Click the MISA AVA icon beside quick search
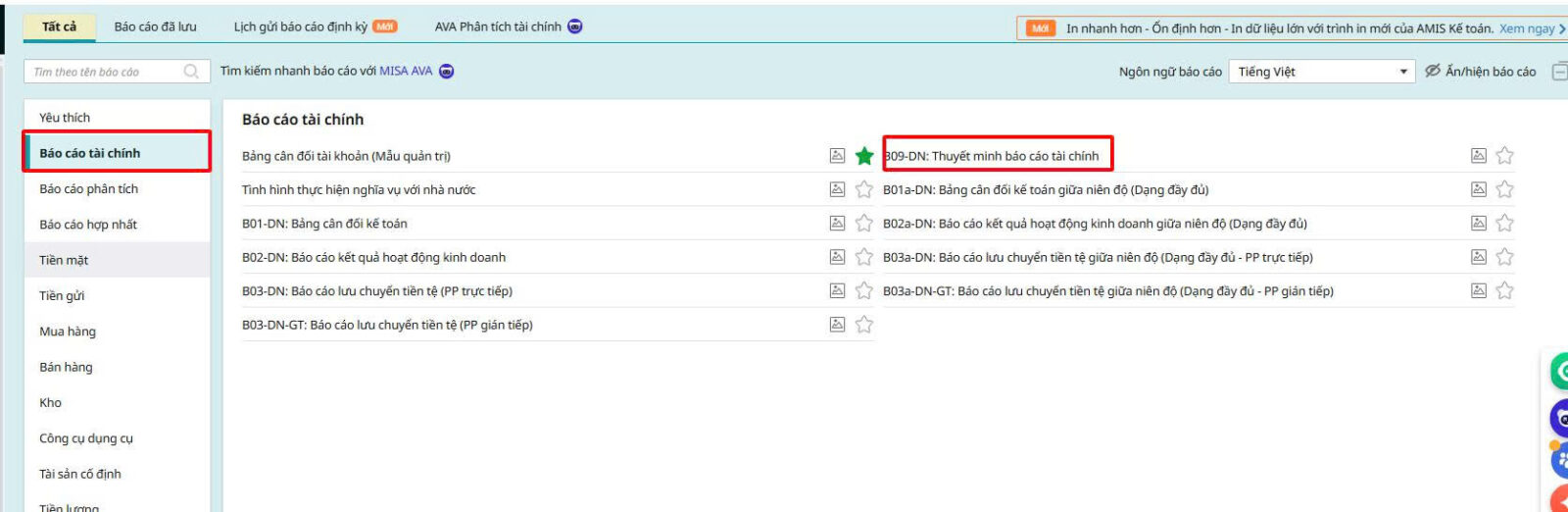The height and width of the screenshot is (512, 1568). point(447,72)
